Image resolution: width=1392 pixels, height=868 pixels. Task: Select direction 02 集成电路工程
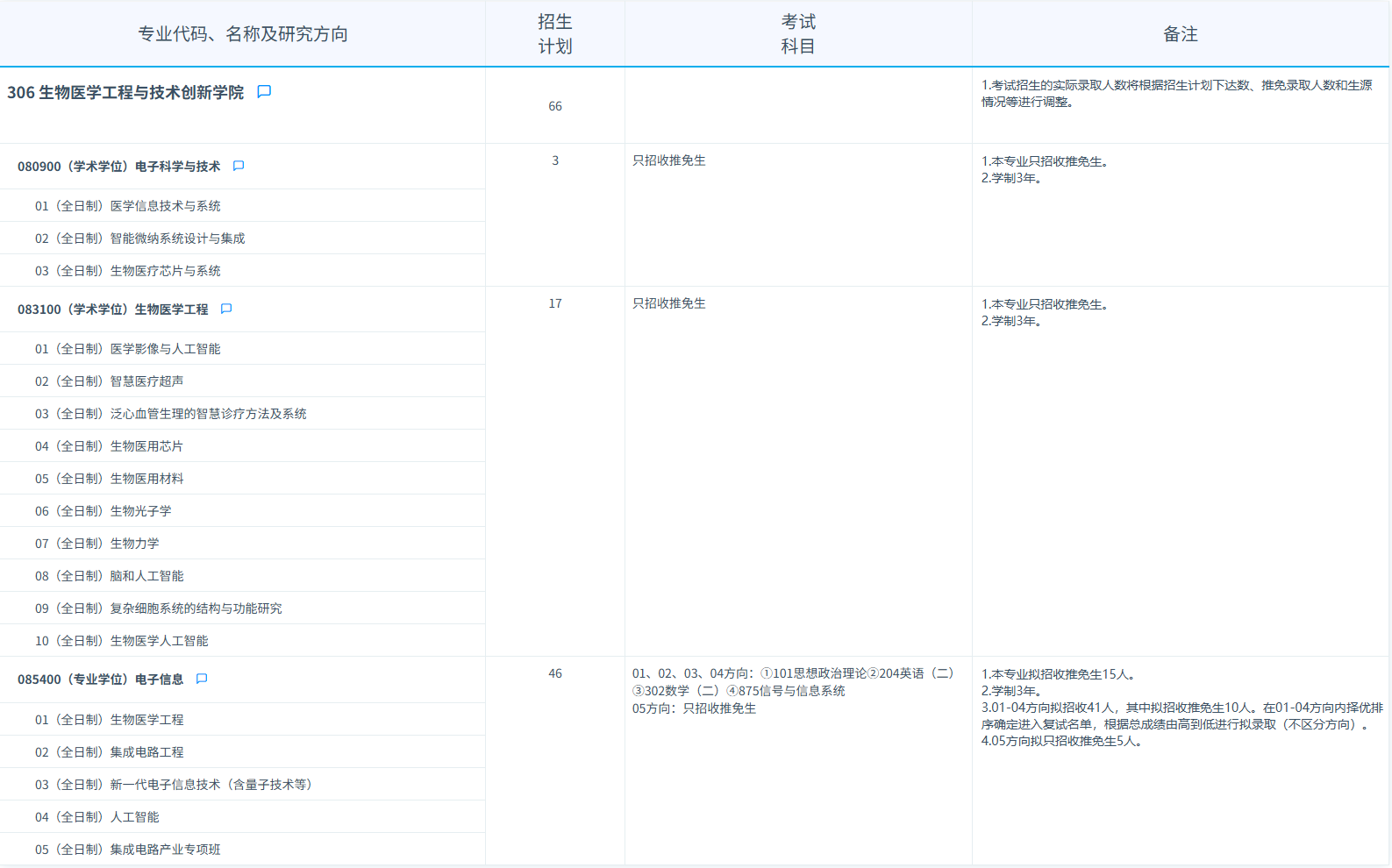coord(110,752)
